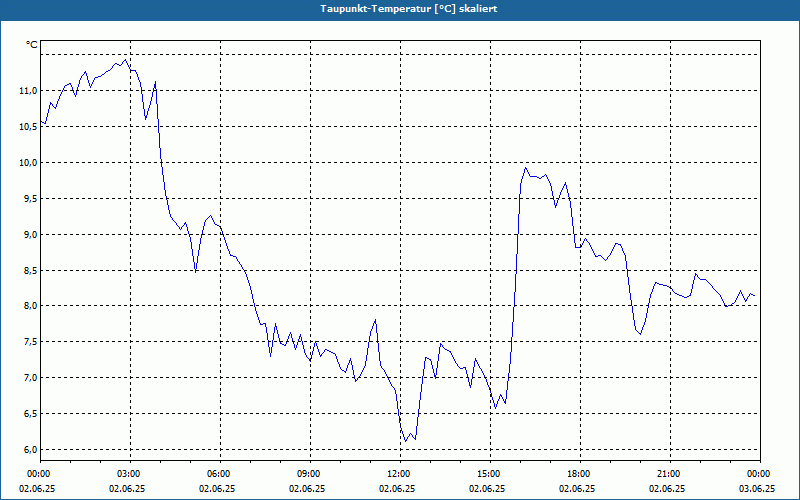The width and height of the screenshot is (800, 500).
Task: Pick the 8,5 y-axis label
Action: [x=31, y=270]
